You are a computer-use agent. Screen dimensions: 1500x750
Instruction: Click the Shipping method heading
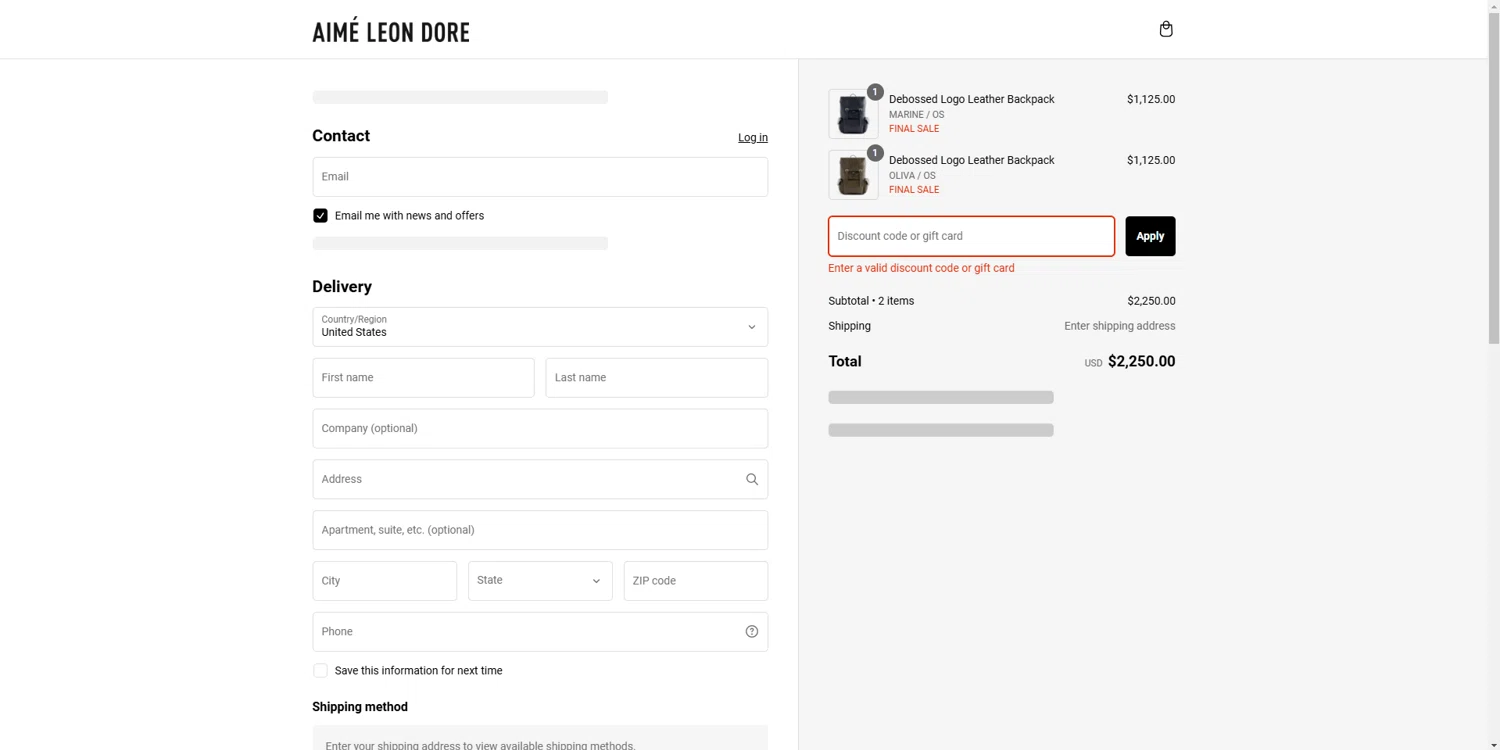tap(360, 707)
